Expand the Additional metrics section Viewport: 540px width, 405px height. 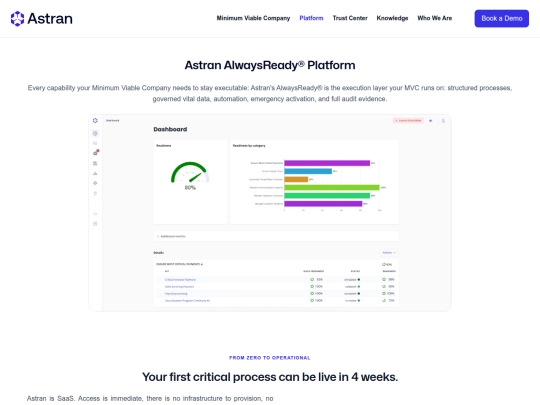[276, 236]
